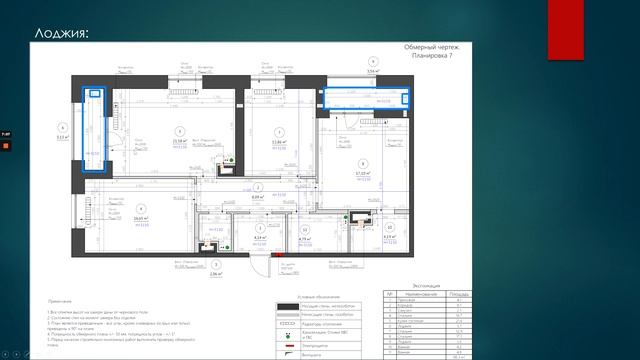Click the "Примечания" notes heading
Screen dimensions: 640x360
(60, 301)
